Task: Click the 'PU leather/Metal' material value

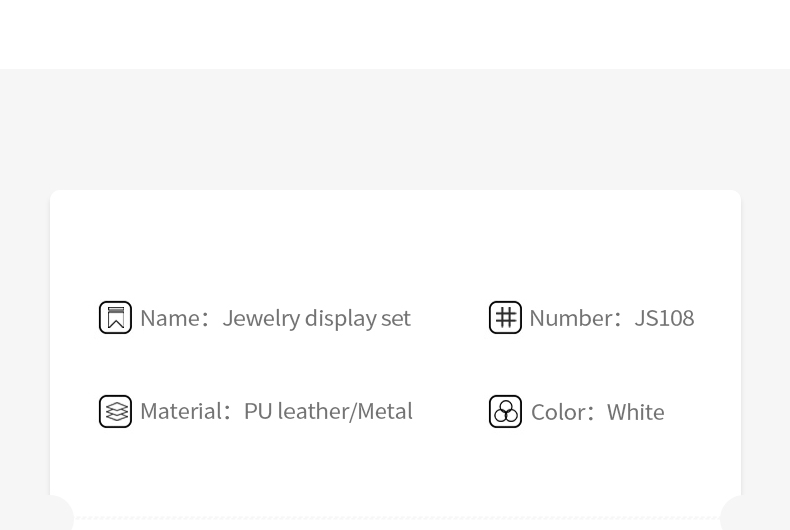Action: click(x=328, y=412)
